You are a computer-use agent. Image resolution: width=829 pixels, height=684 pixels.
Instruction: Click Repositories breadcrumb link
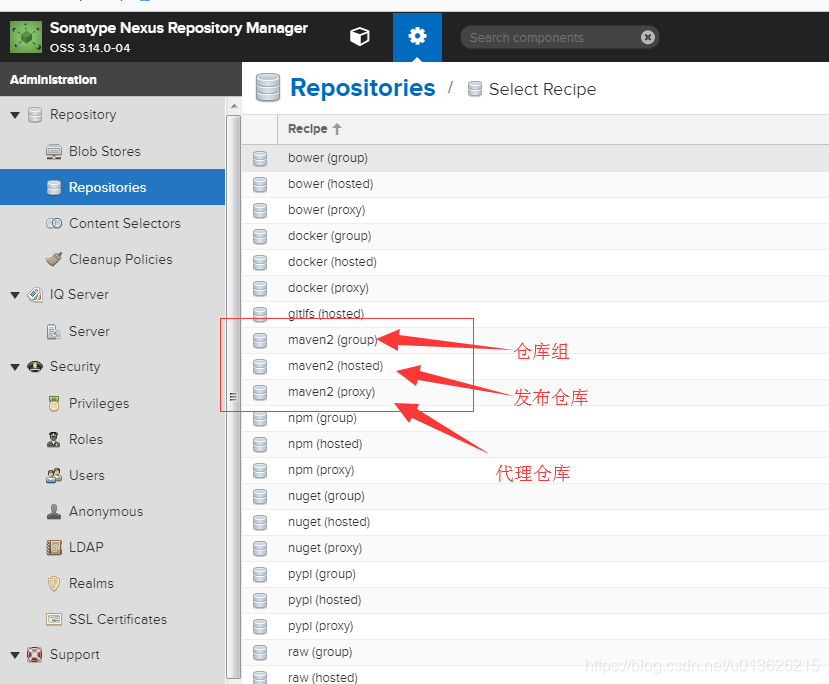tap(363, 88)
